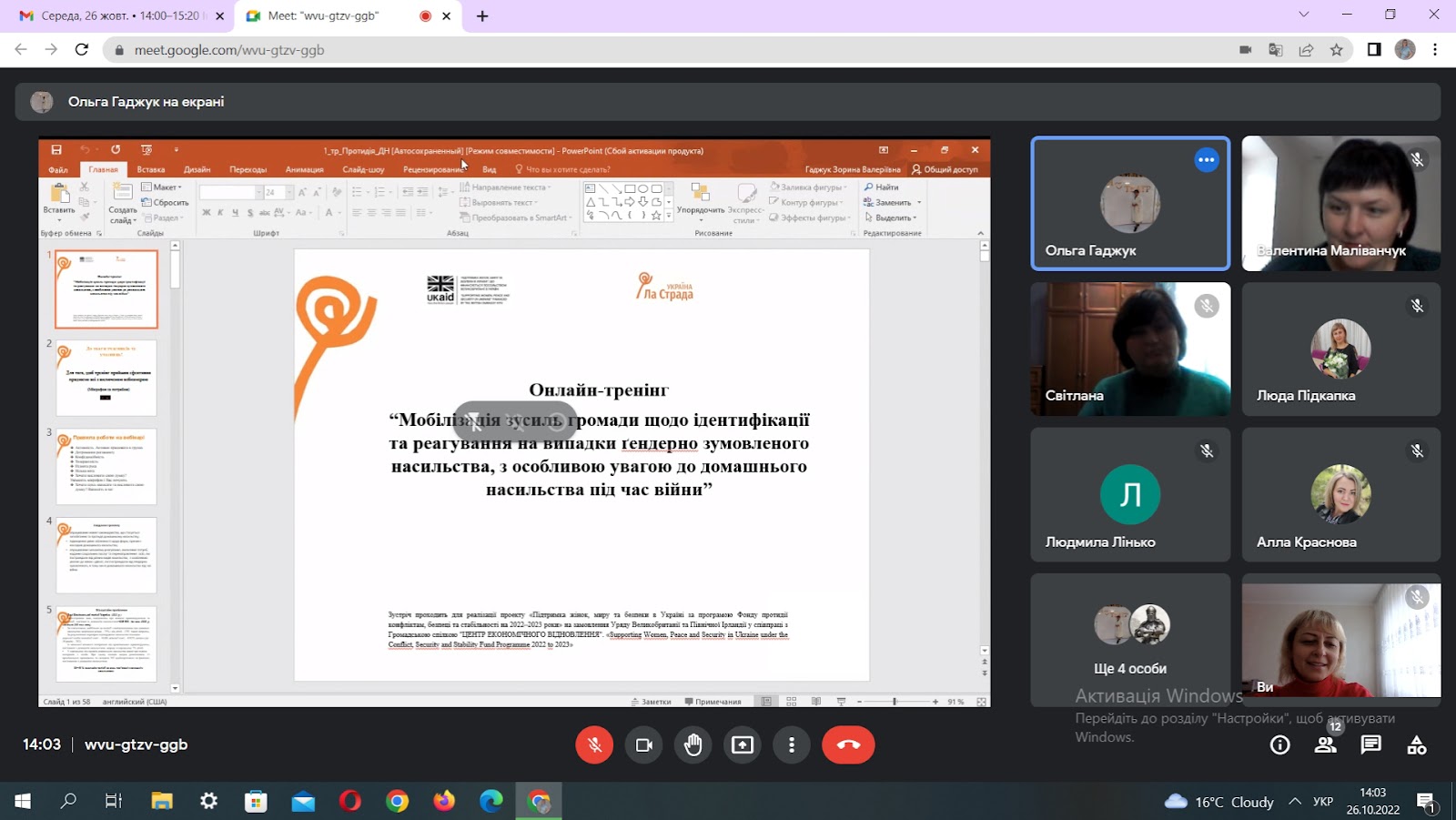
Task: Click slide 3 thumbnail in shared PowerPoint
Action: [106, 467]
